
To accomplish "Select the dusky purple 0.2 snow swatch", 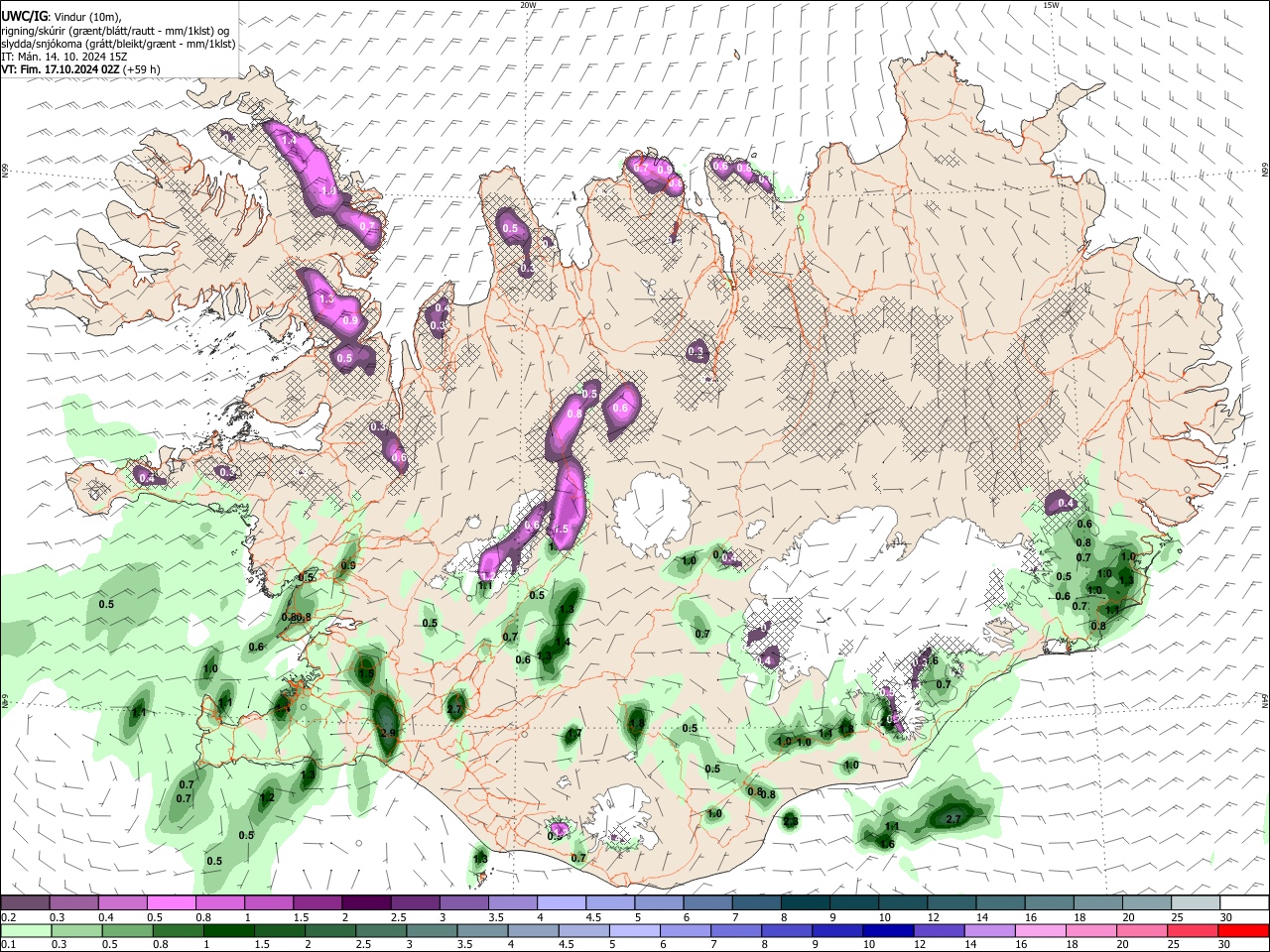I will [25, 903].
